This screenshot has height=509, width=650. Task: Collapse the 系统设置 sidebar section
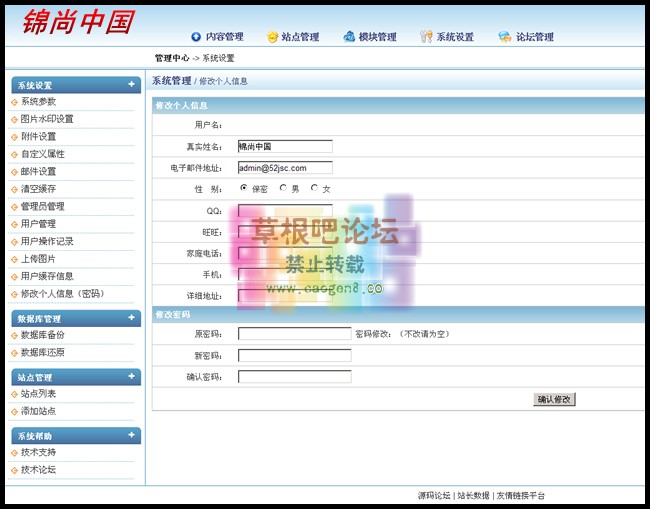click(x=131, y=85)
